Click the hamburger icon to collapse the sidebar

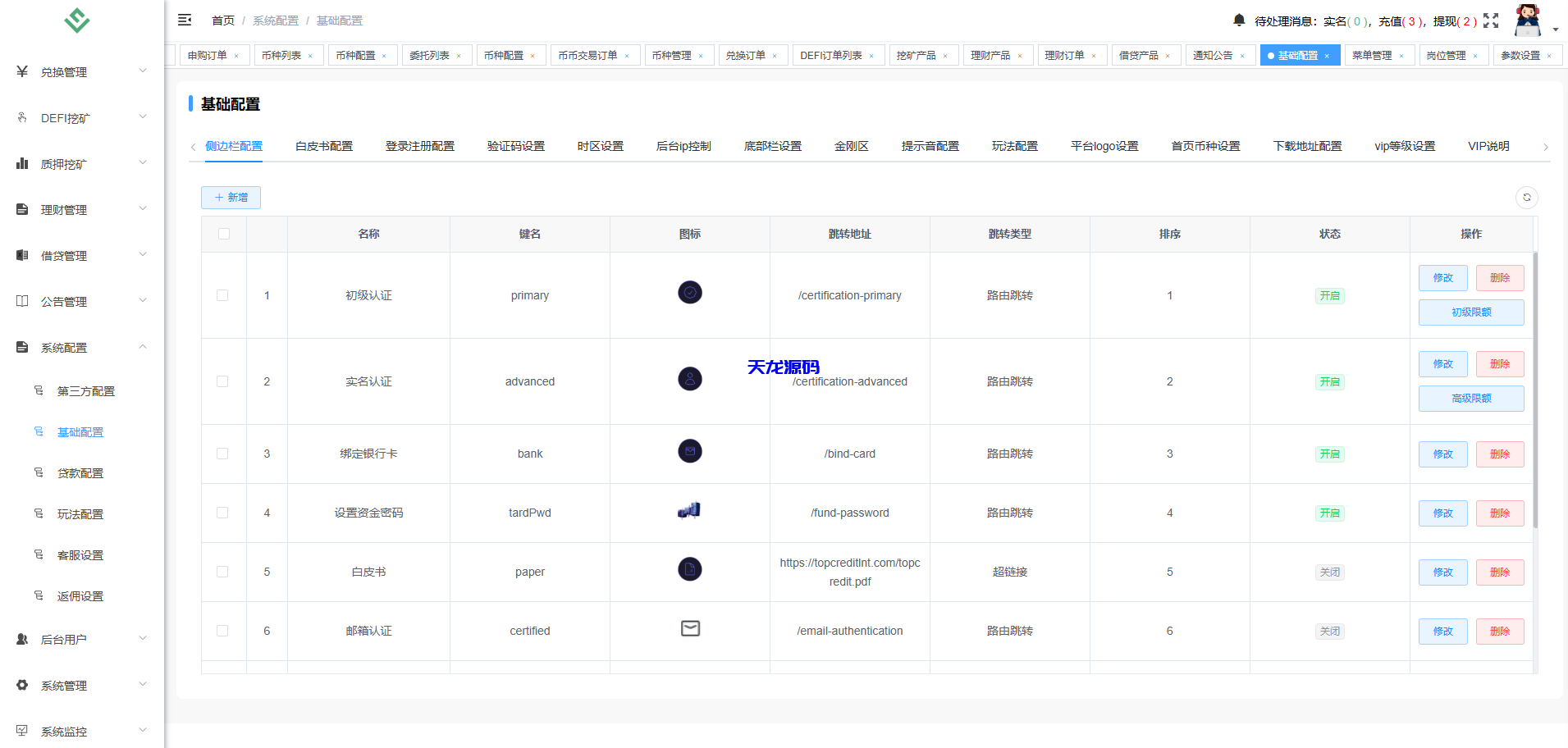[185, 20]
